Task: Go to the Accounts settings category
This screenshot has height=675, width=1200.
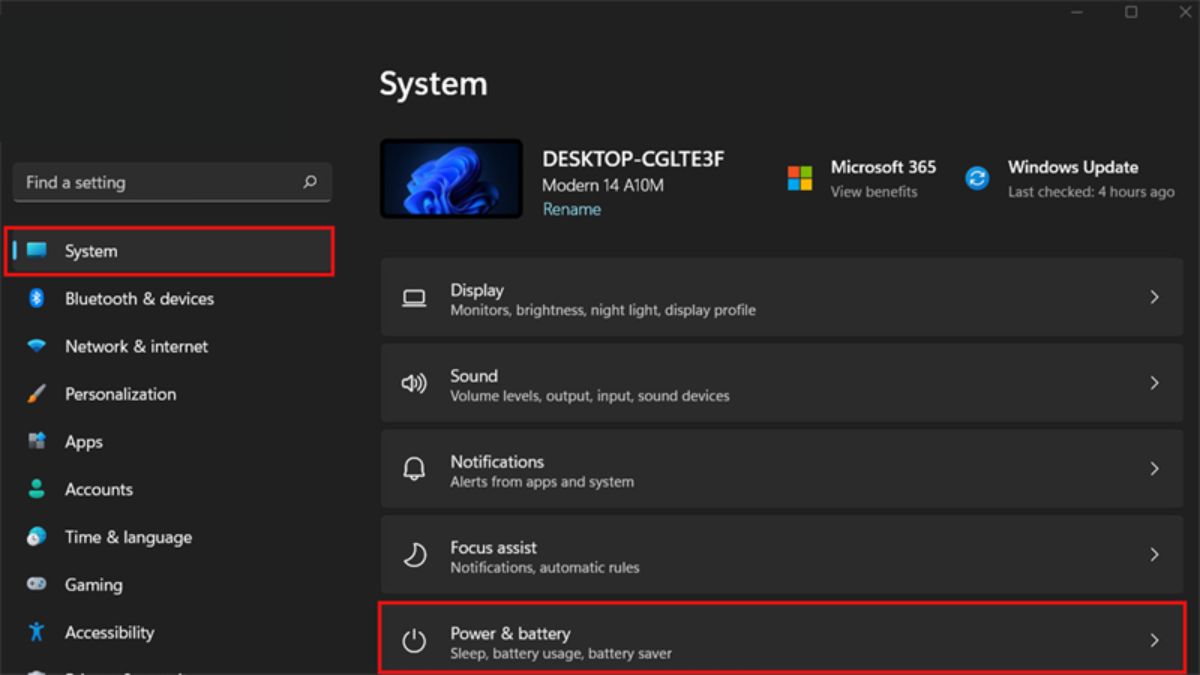Action: coord(98,489)
